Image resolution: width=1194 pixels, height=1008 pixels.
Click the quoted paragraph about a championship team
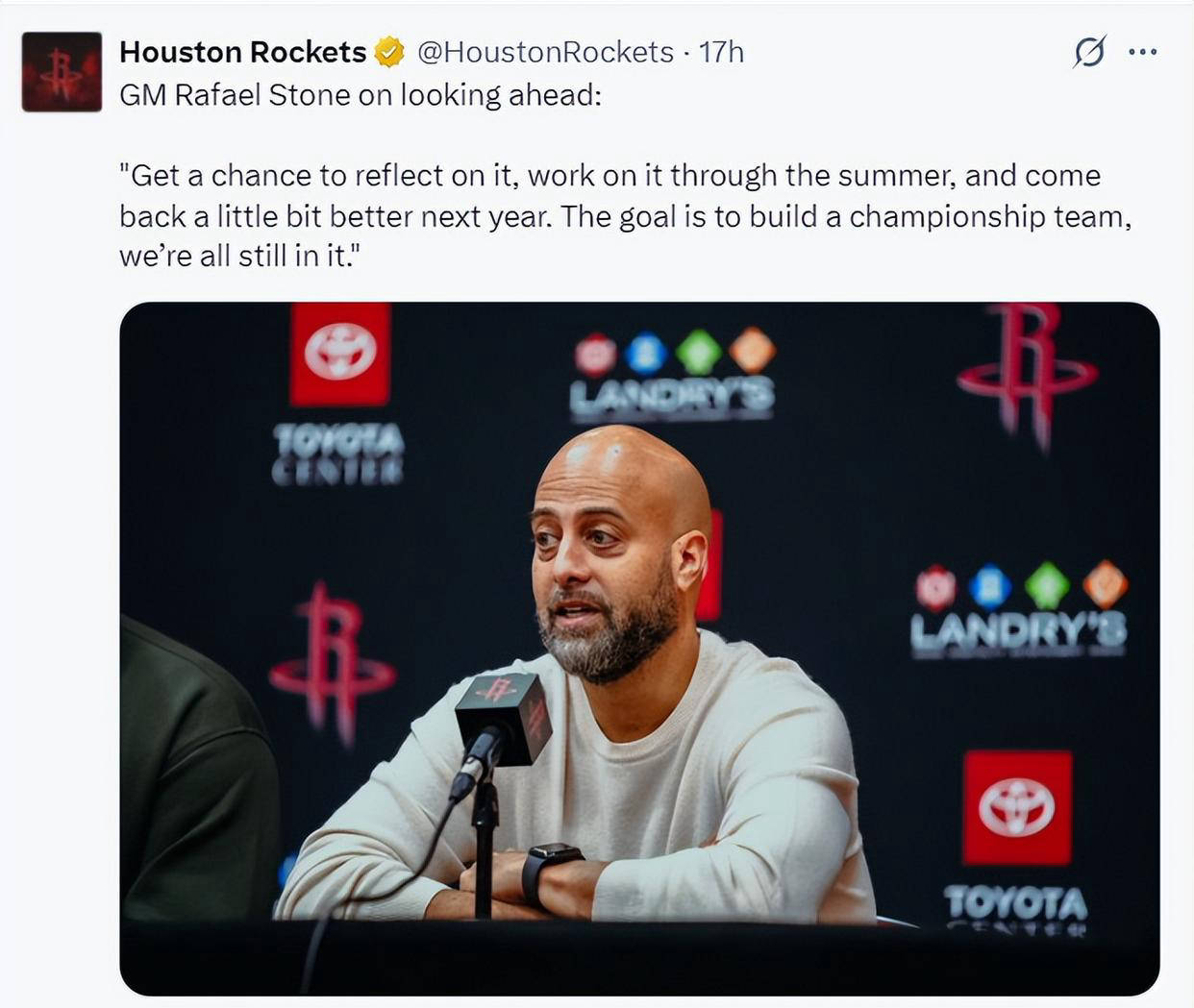pyautogui.click(x=625, y=216)
